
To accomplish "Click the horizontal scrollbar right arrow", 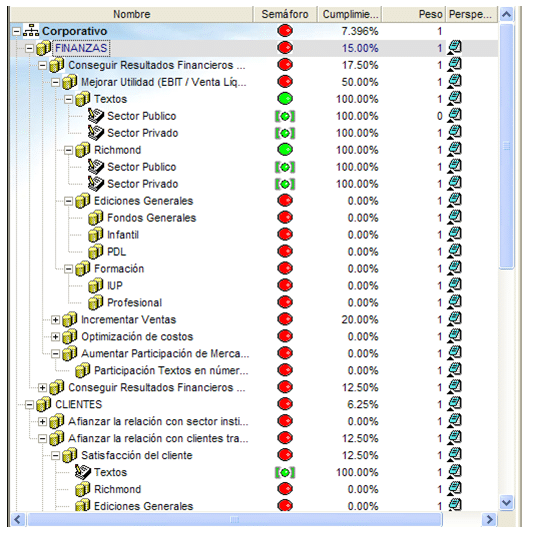I will point(490,519).
